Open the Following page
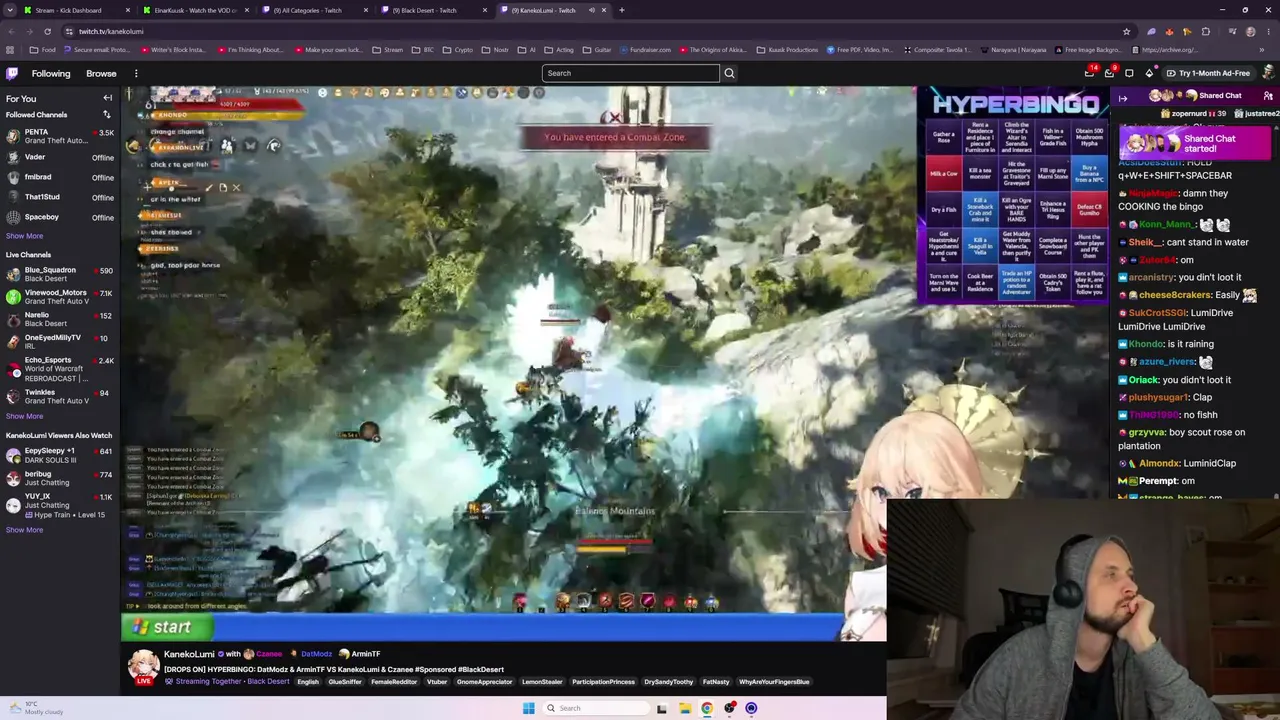1280x720 pixels. click(x=51, y=73)
